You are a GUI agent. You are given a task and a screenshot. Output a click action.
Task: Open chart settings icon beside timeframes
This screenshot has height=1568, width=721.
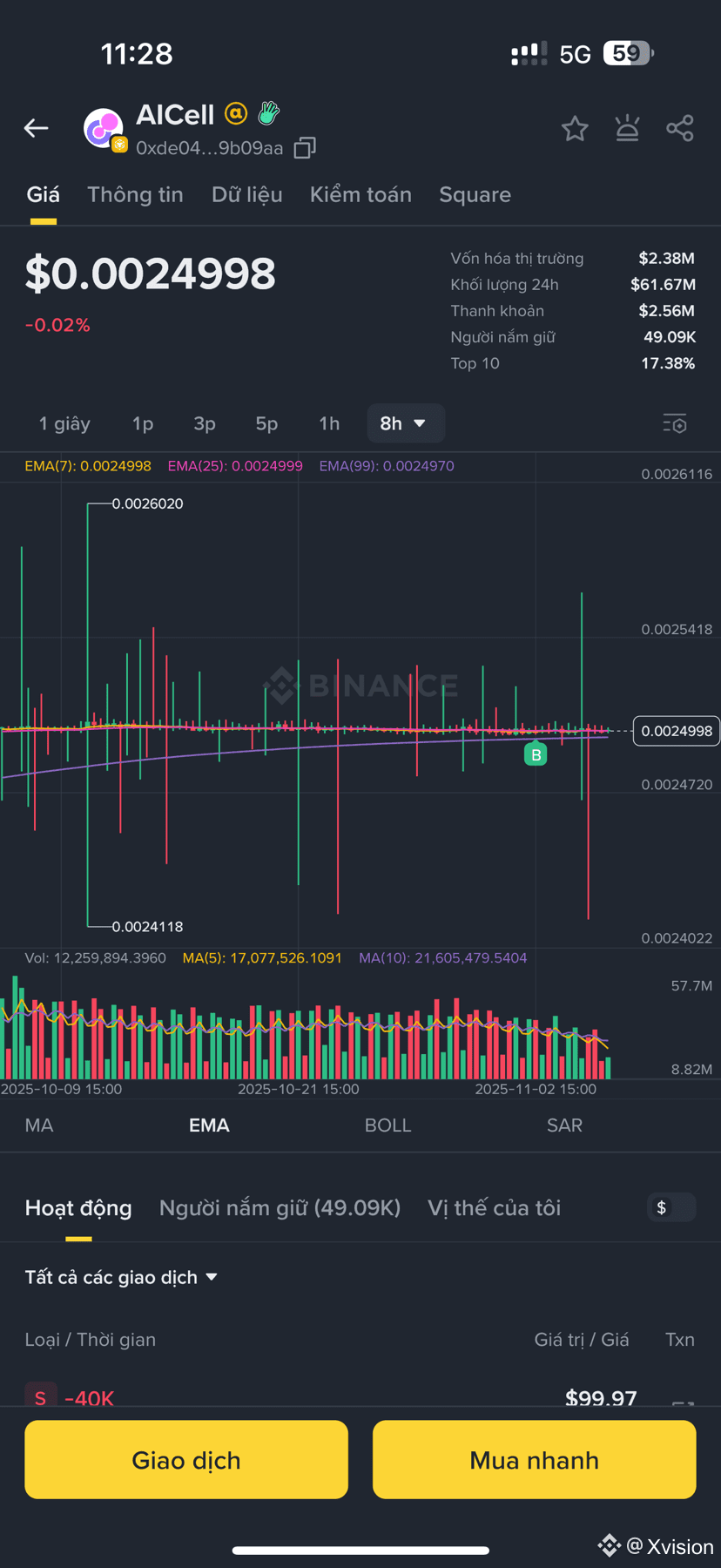tap(675, 424)
